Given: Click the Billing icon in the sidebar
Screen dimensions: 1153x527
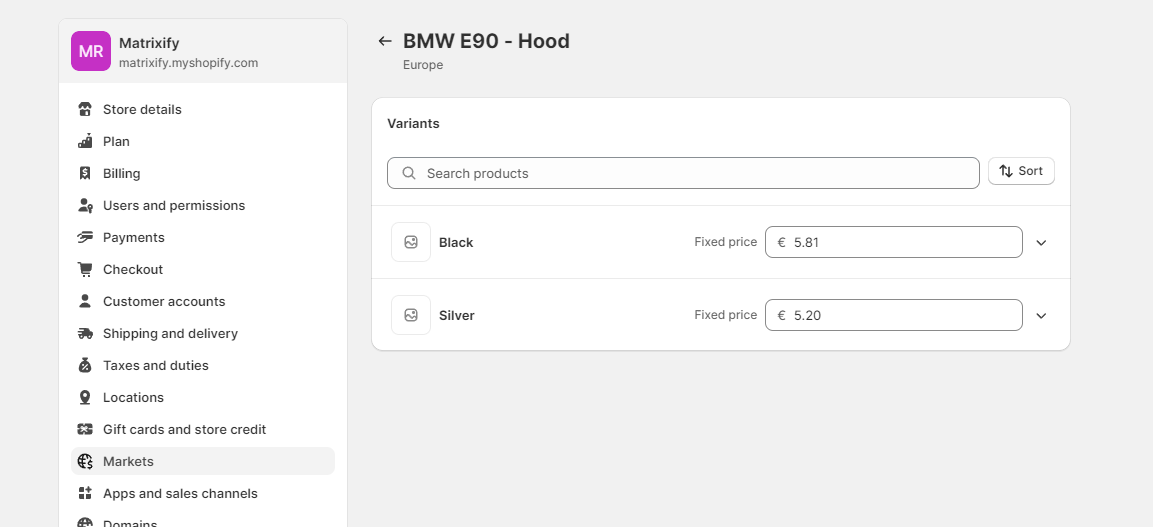Looking at the screenshot, I should (x=85, y=173).
